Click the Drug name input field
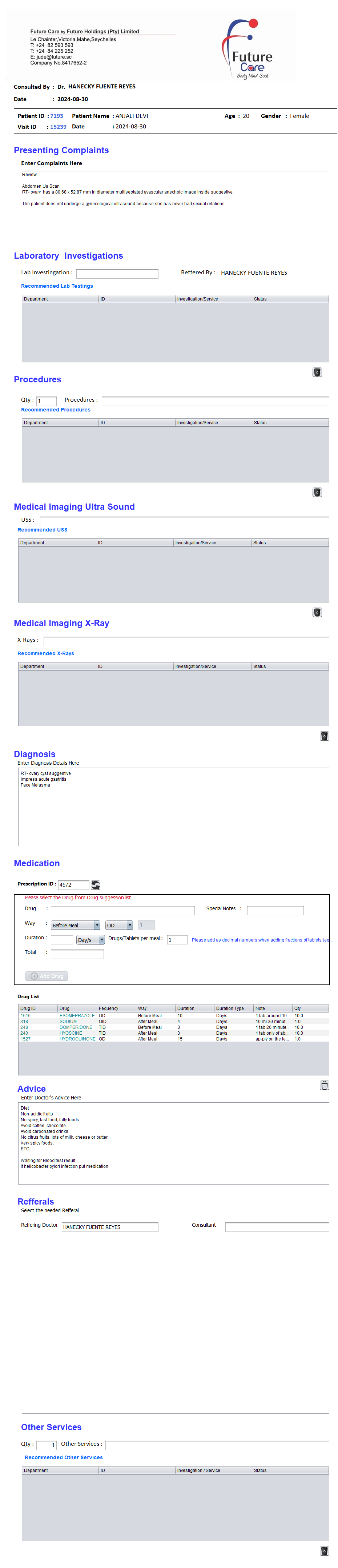Screen dimensions: 338x1568 (x=122, y=910)
